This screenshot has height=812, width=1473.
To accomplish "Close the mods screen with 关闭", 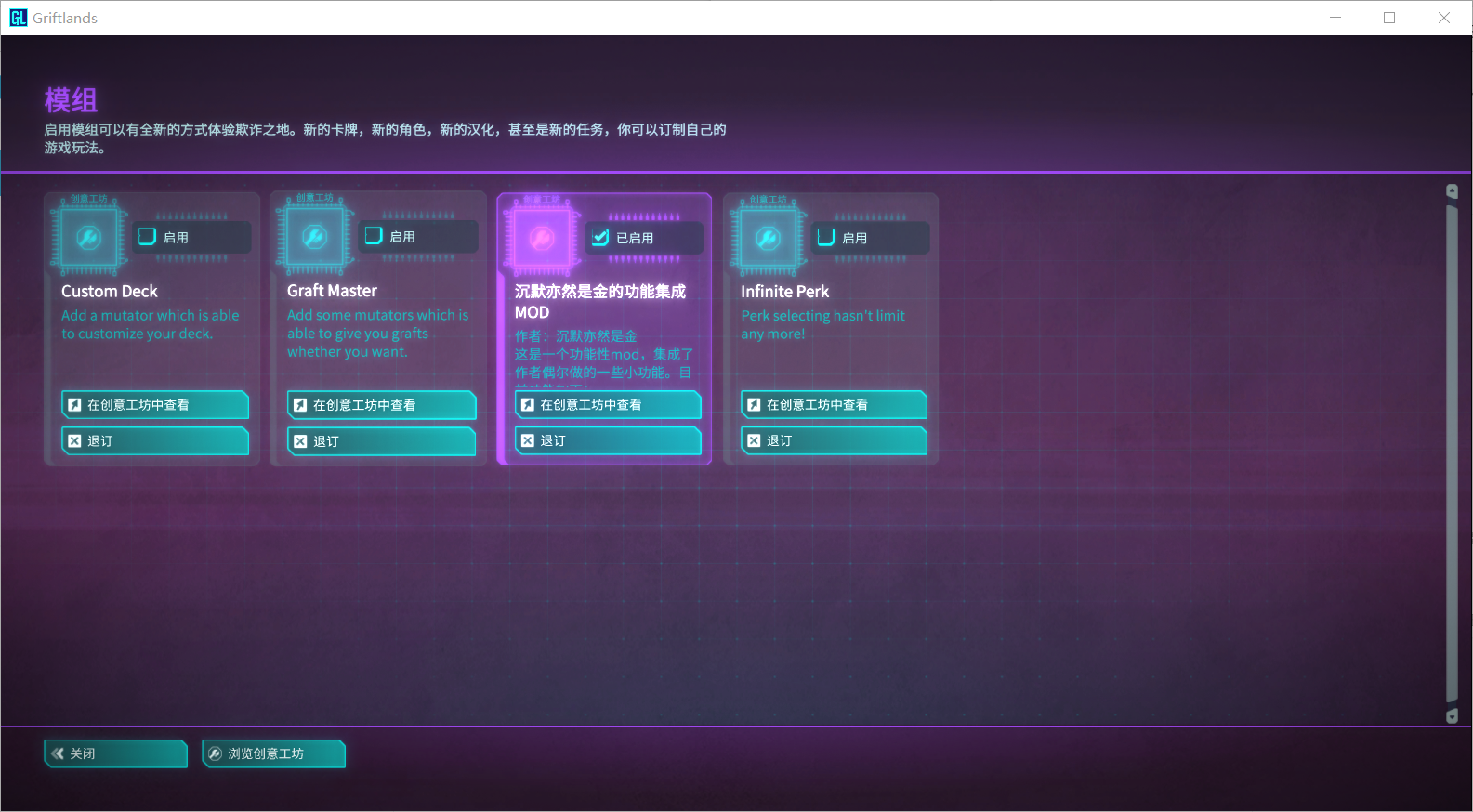I will (x=115, y=753).
